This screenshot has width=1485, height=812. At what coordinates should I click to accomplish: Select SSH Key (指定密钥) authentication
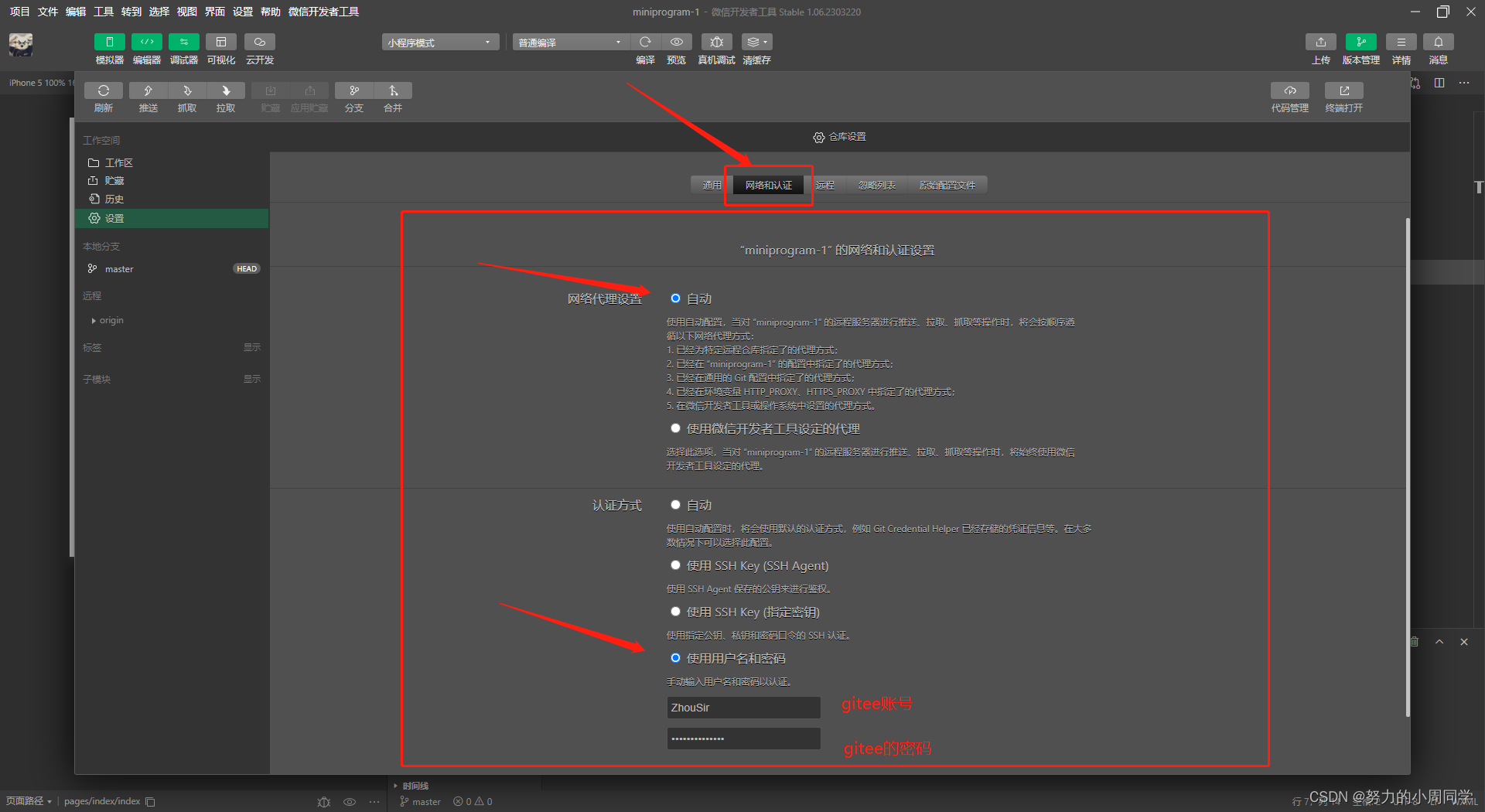point(675,612)
